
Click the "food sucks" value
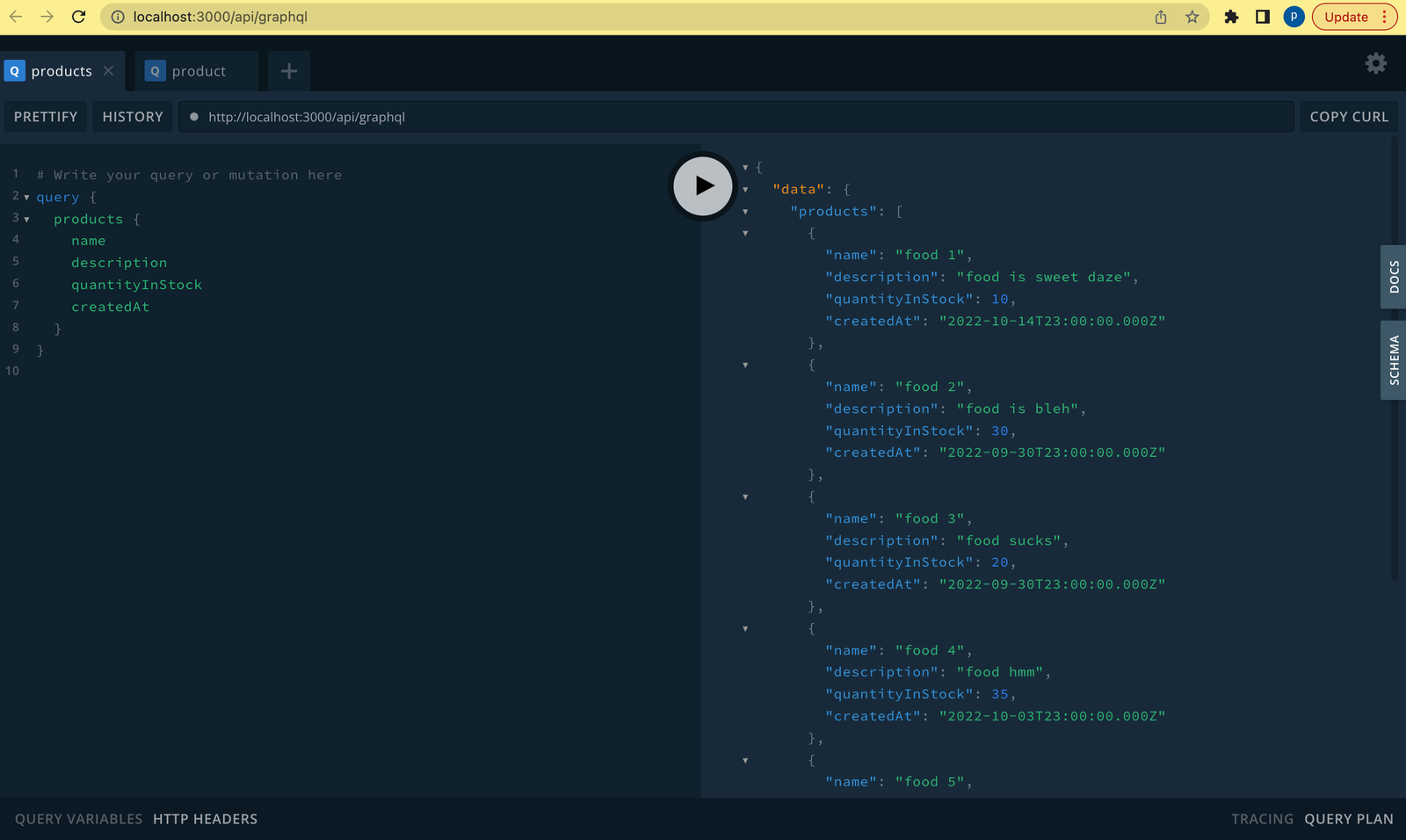tap(1008, 540)
